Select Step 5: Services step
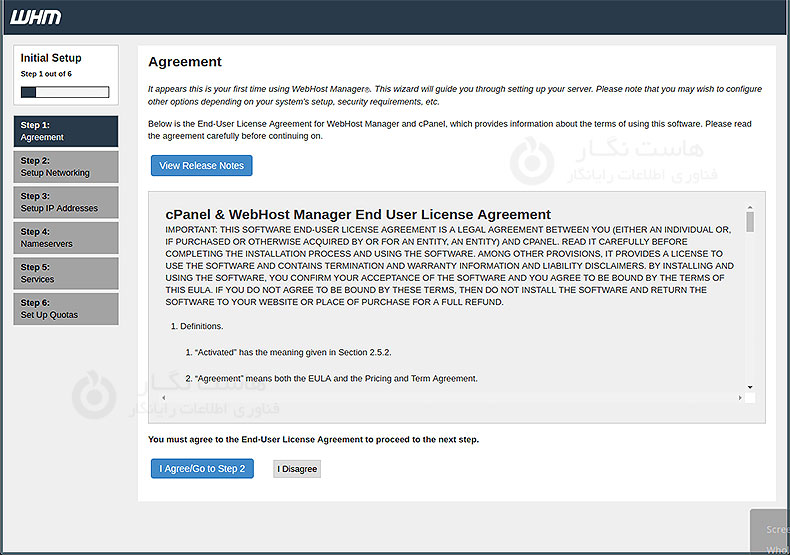This screenshot has height=555, width=790. (x=66, y=274)
